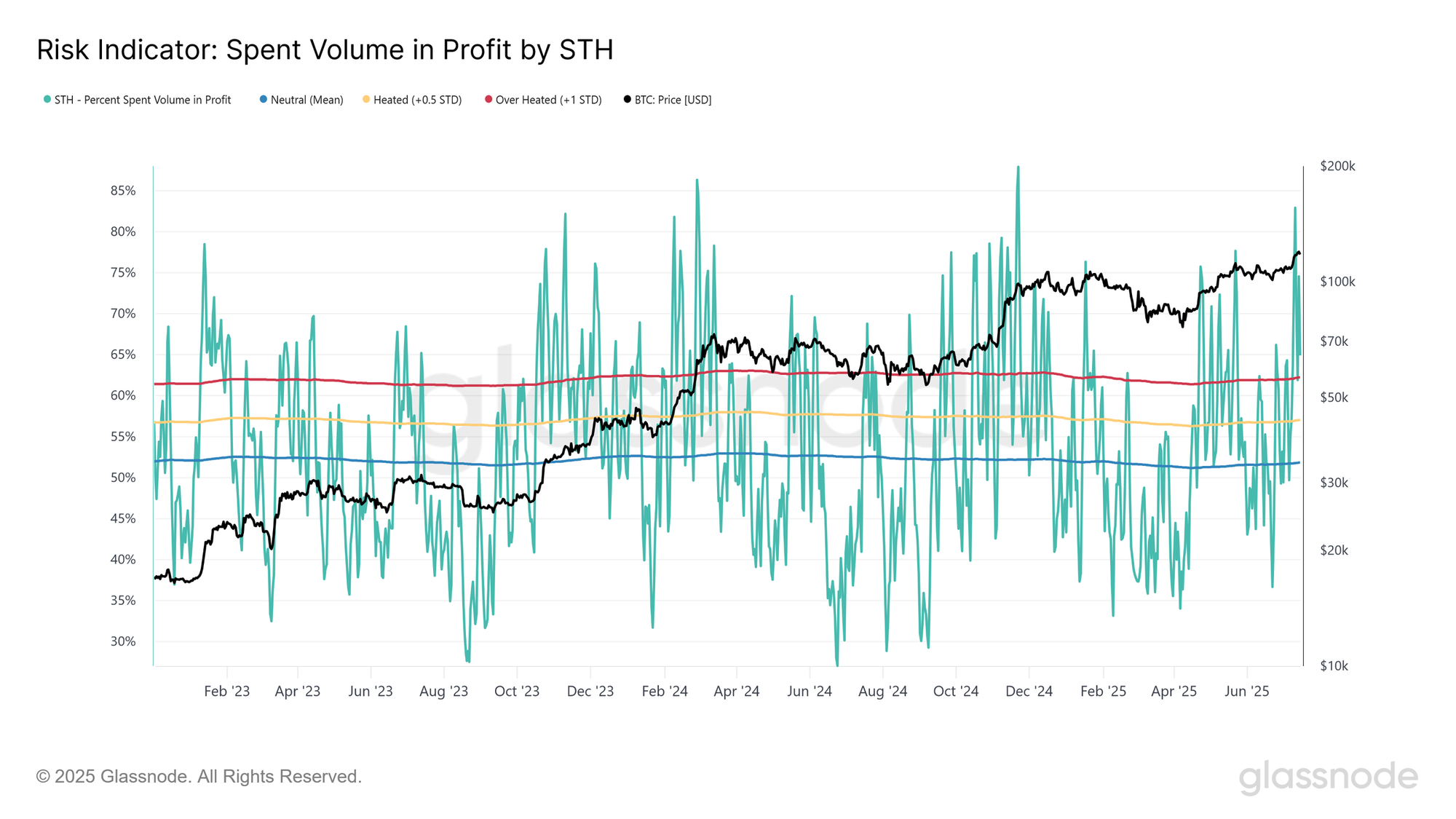This screenshot has height=819, width=1456.
Task: Toggle STH Percent Spent Volume legend entry
Action: click(143, 100)
